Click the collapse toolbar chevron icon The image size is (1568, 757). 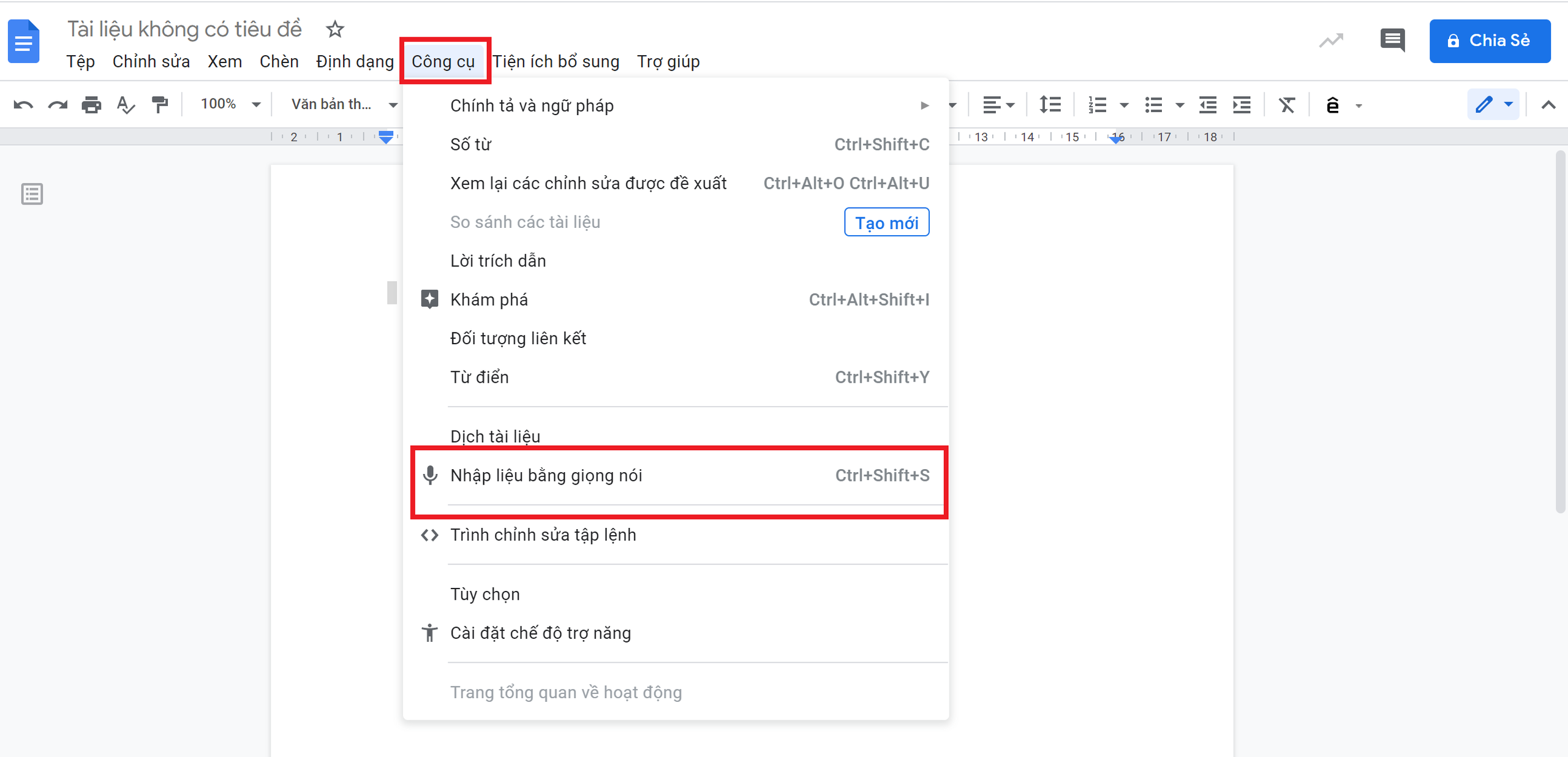1549,105
